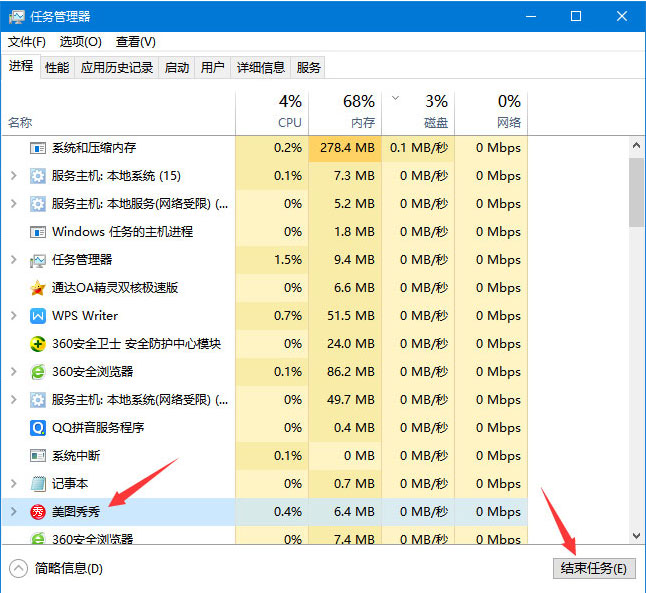Click the 0.1 MB/秒 disk cell

(418, 148)
